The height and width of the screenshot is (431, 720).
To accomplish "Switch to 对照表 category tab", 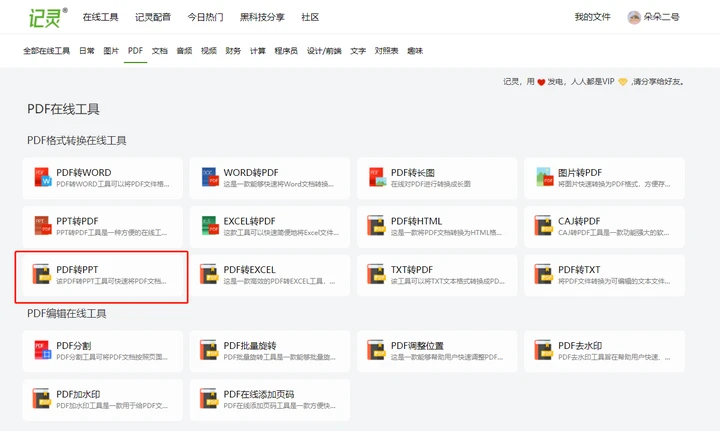I will [x=387, y=51].
